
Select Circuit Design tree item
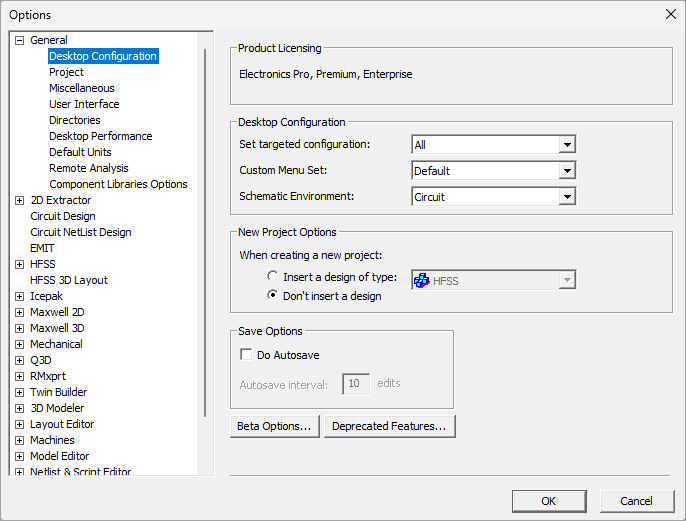click(x=63, y=217)
